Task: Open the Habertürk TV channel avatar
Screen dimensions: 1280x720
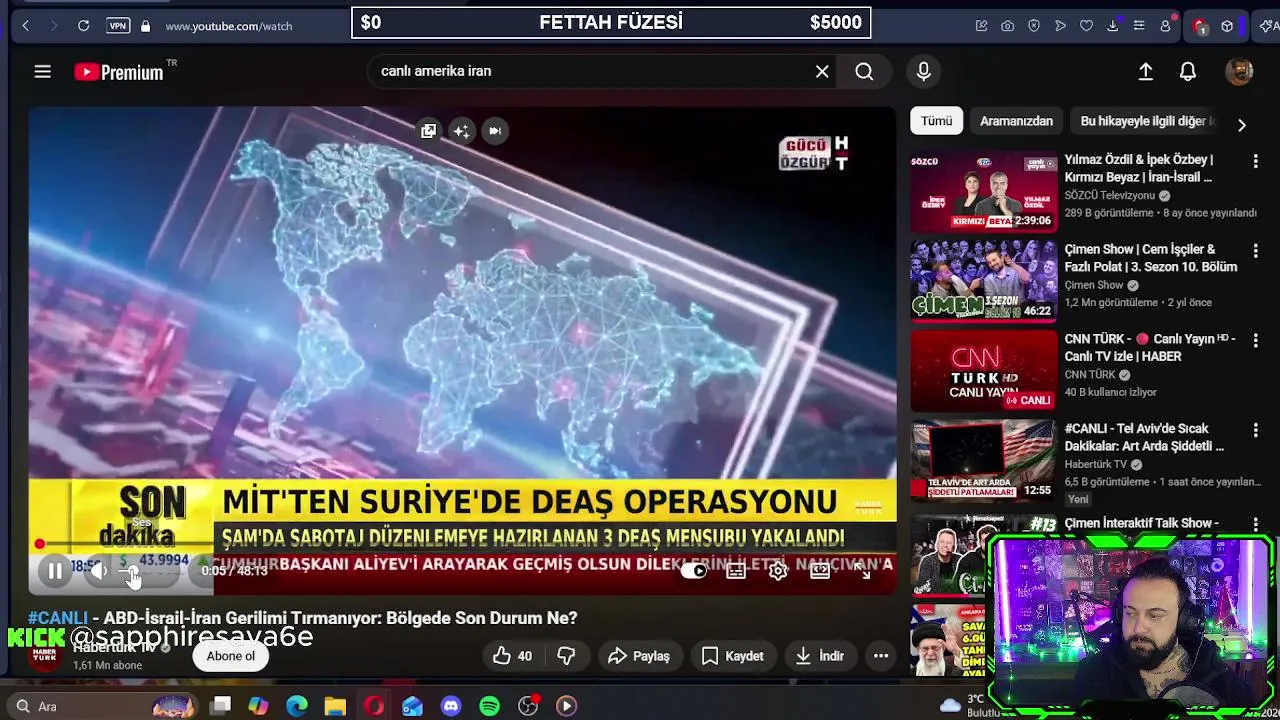Action: pos(45,655)
